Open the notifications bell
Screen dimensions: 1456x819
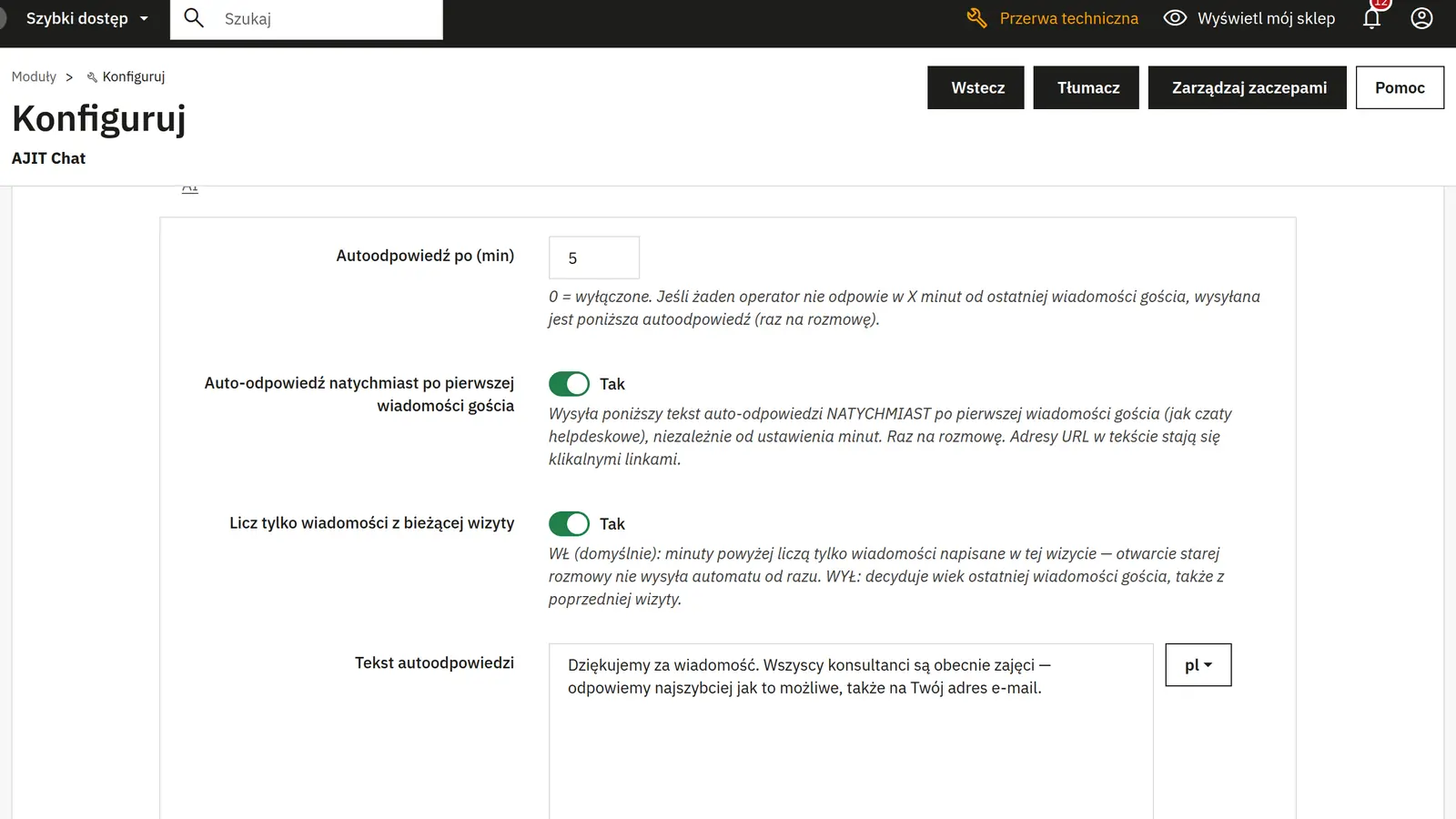(1371, 18)
